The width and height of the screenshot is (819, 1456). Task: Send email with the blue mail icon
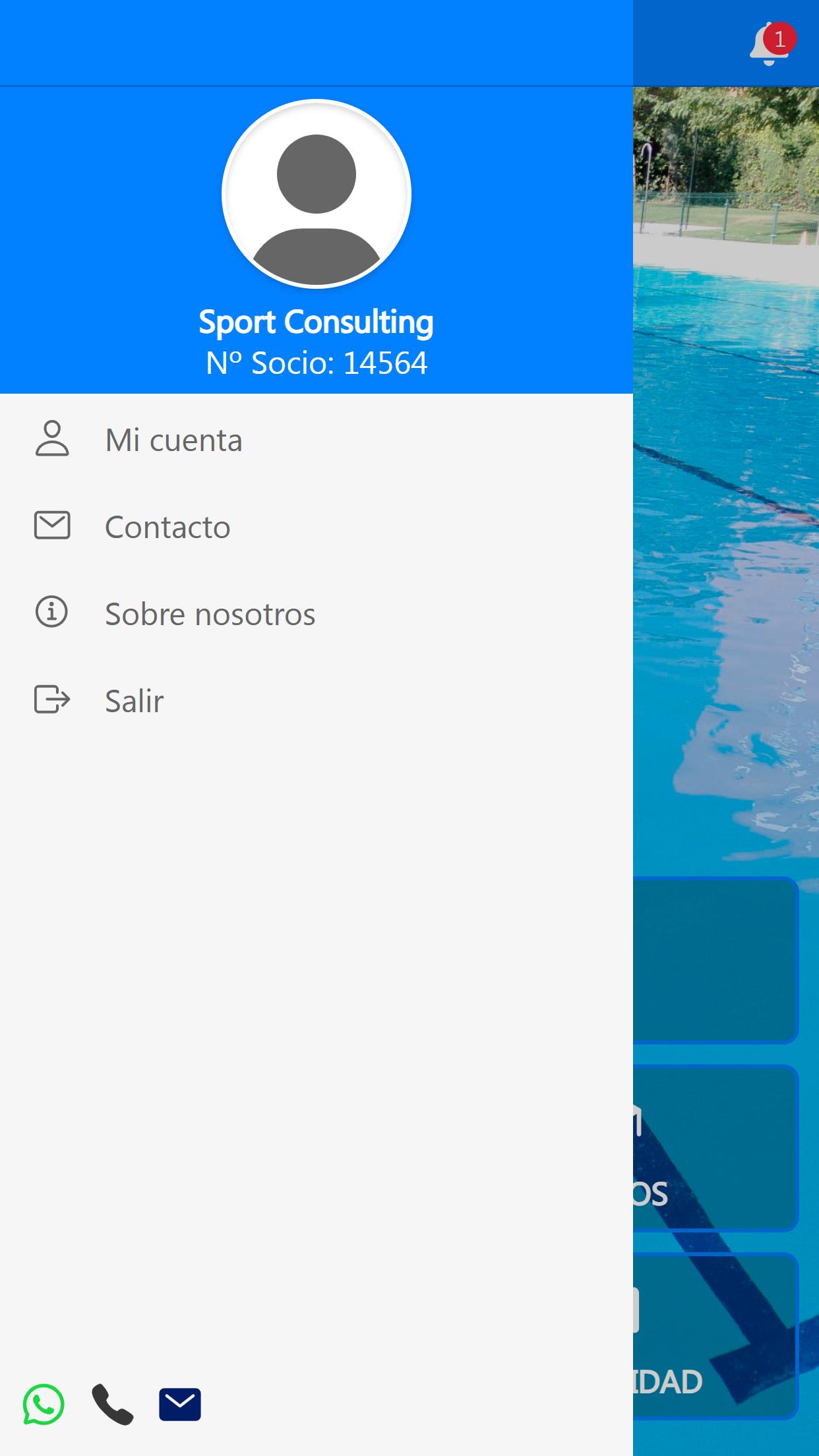coord(180,1405)
